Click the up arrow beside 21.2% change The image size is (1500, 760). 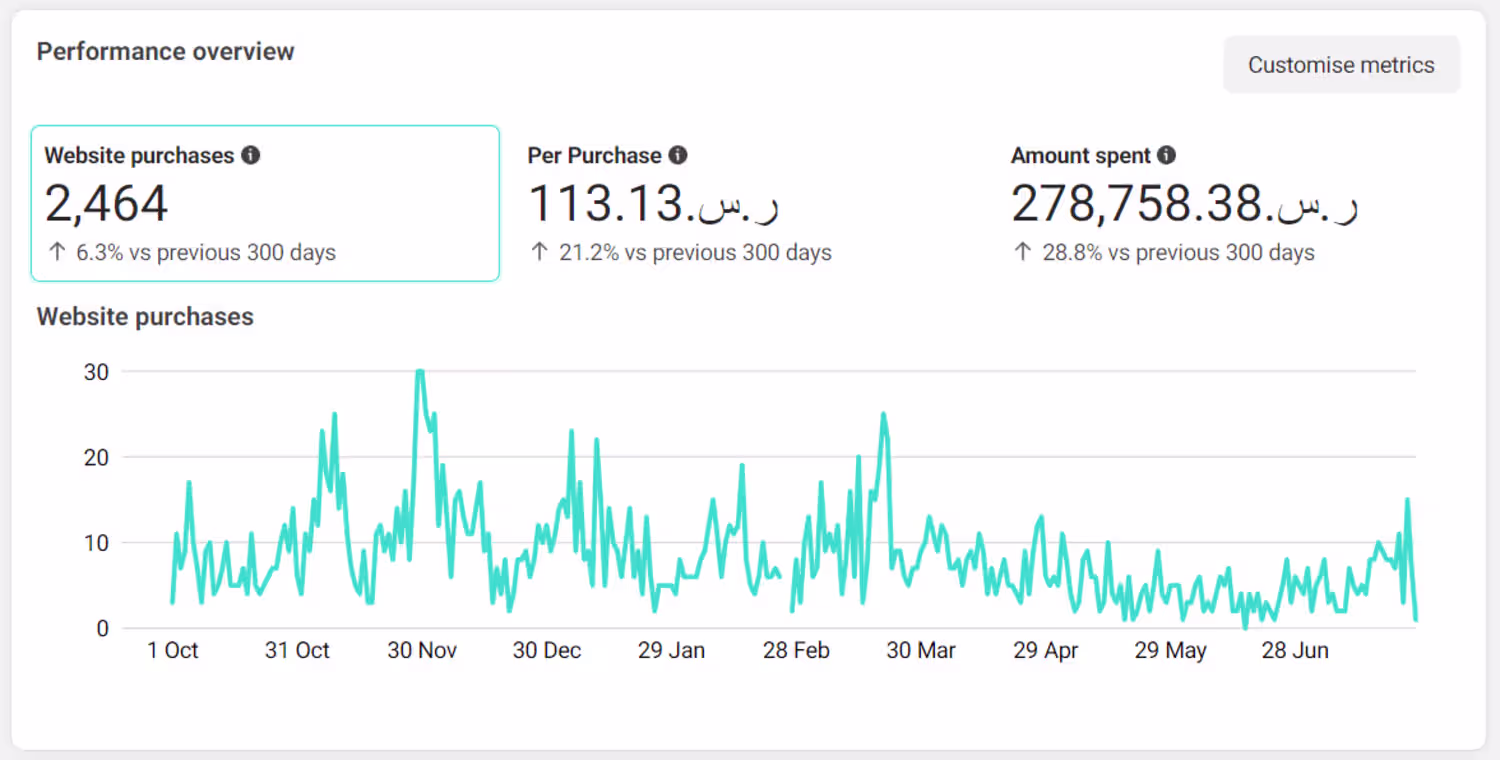coord(539,252)
